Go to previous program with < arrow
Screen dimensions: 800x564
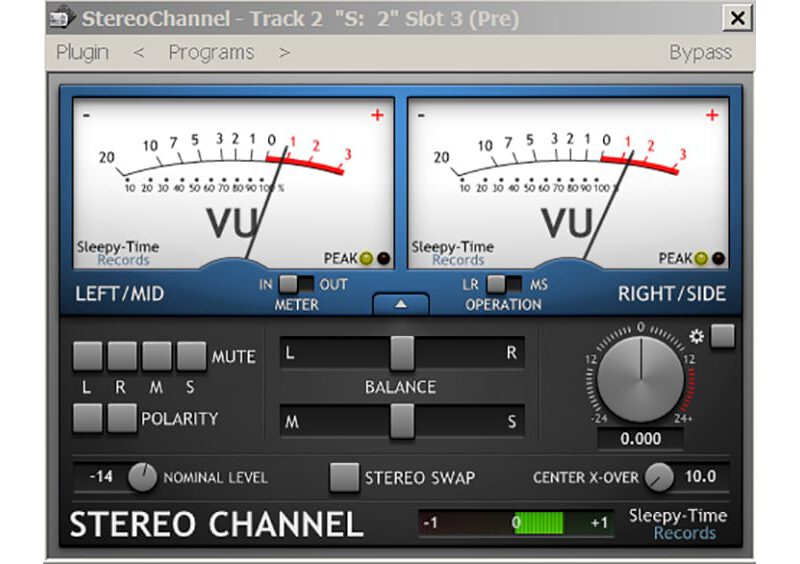coord(139,53)
